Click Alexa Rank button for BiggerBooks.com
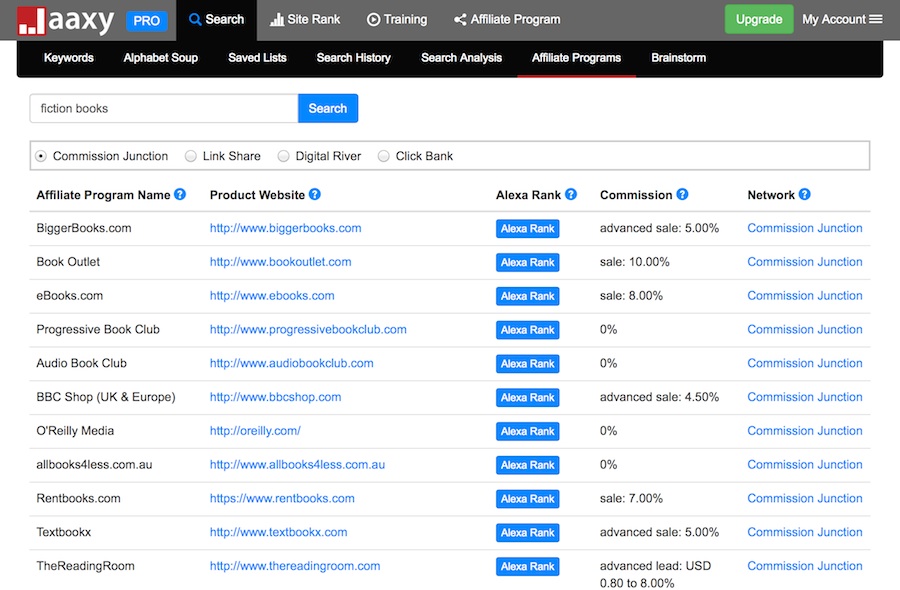Viewport: 900px width, 590px height. (527, 228)
